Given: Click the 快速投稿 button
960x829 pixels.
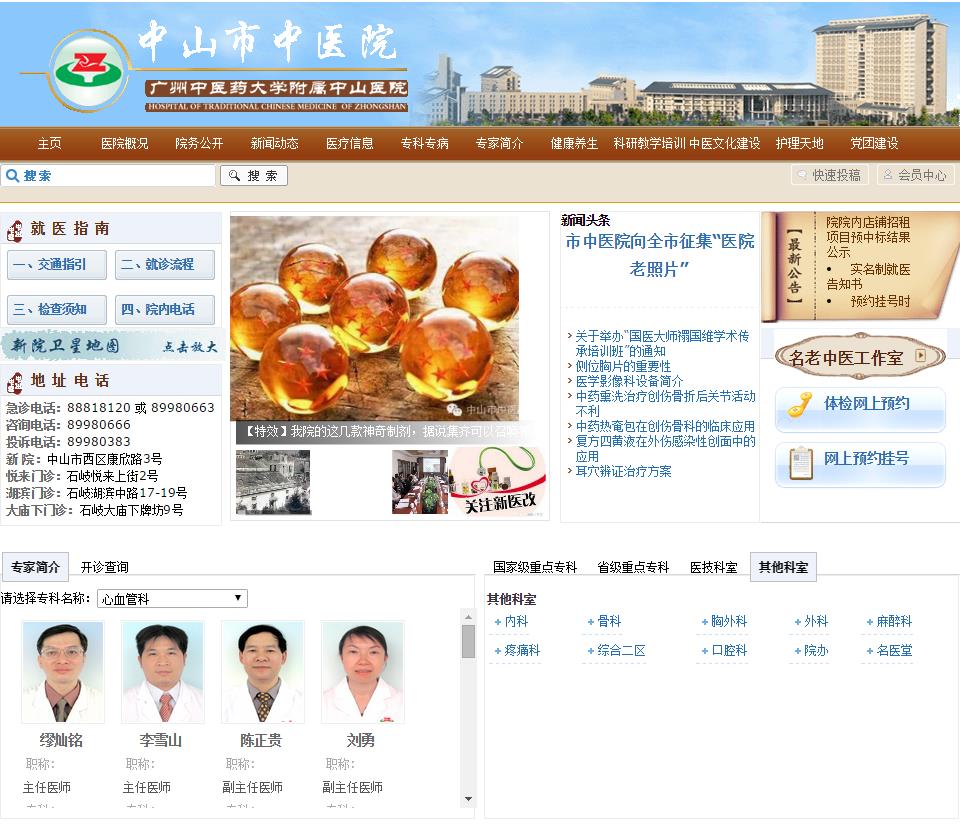Looking at the screenshot, I should click(x=831, y=175).
